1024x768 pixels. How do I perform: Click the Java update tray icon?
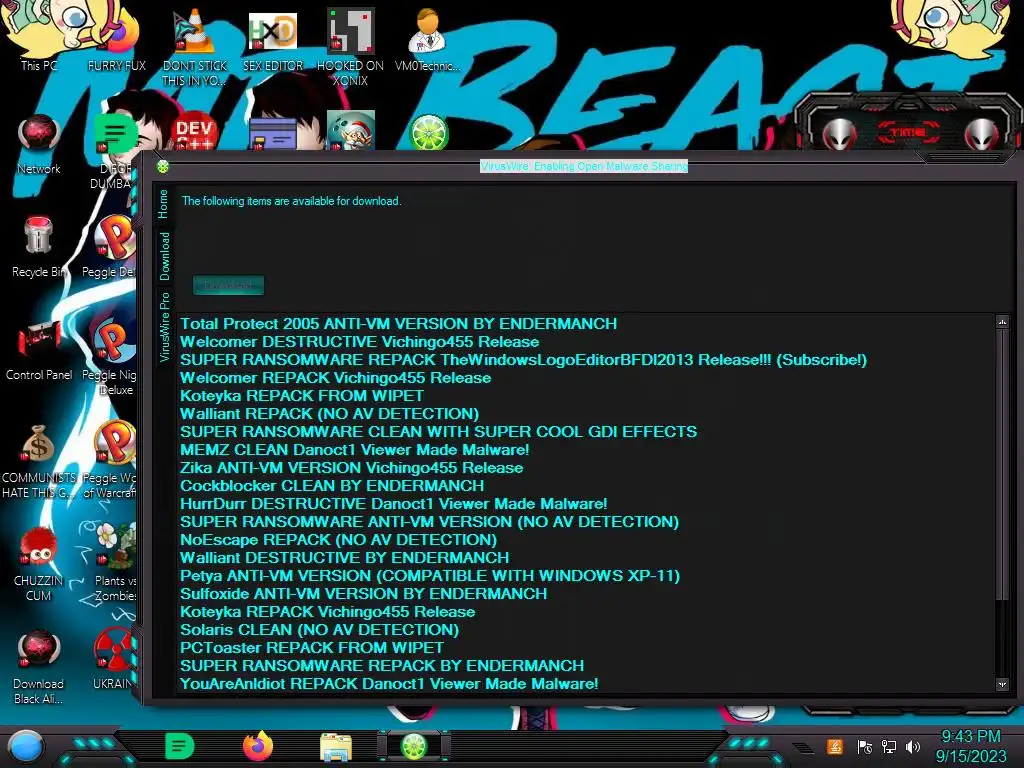pyautogui.click(x=835, y=746)
